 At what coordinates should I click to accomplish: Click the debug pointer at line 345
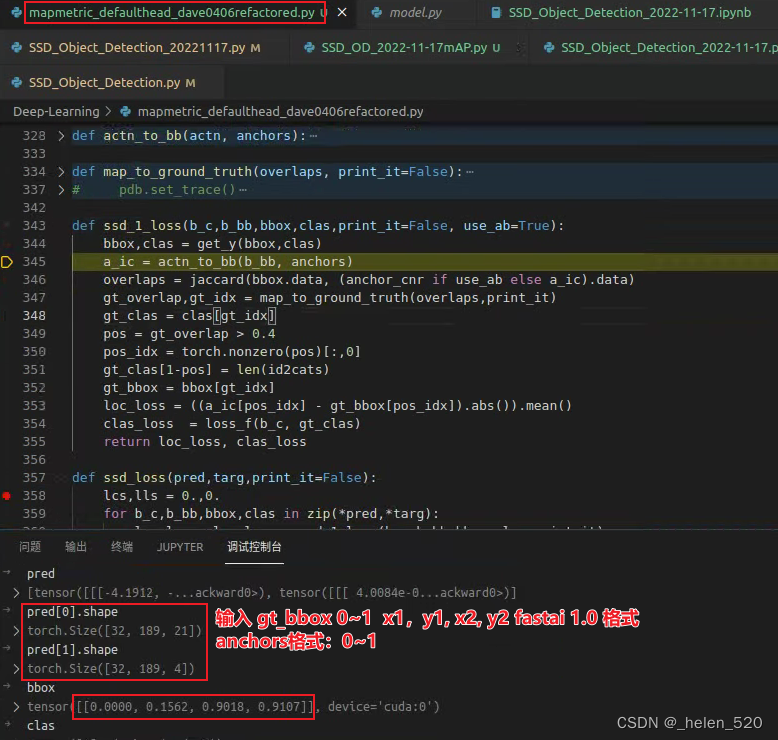6,262
